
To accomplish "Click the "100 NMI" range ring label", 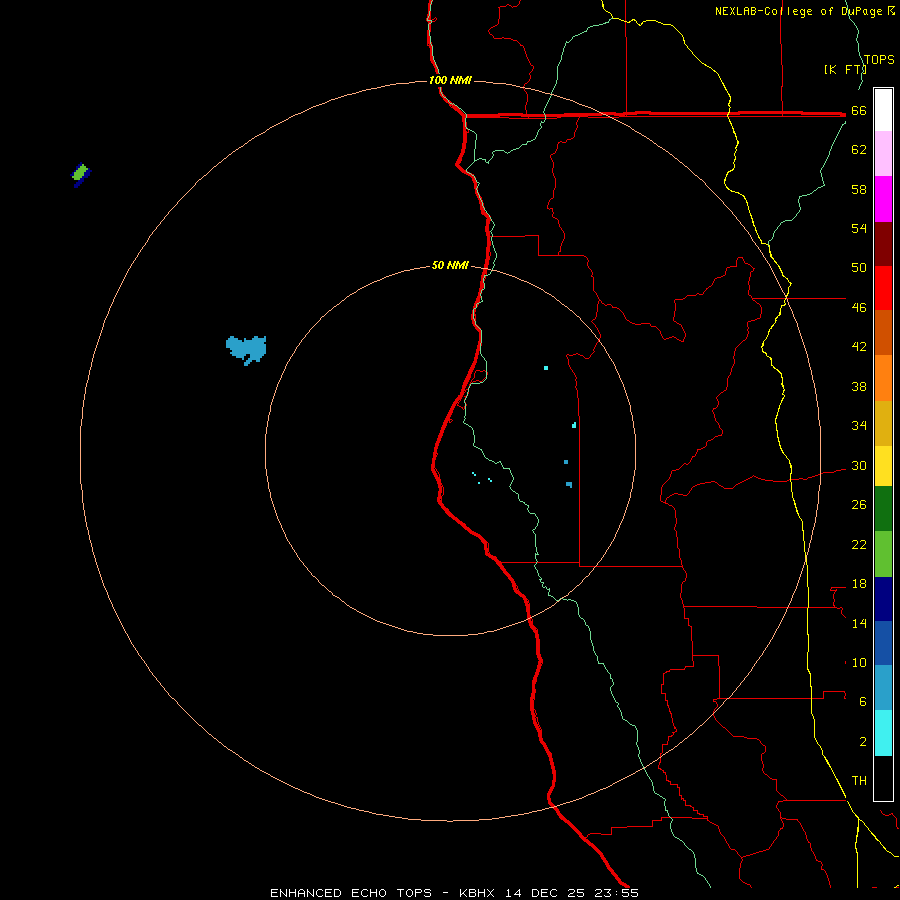I will [450, 80].
